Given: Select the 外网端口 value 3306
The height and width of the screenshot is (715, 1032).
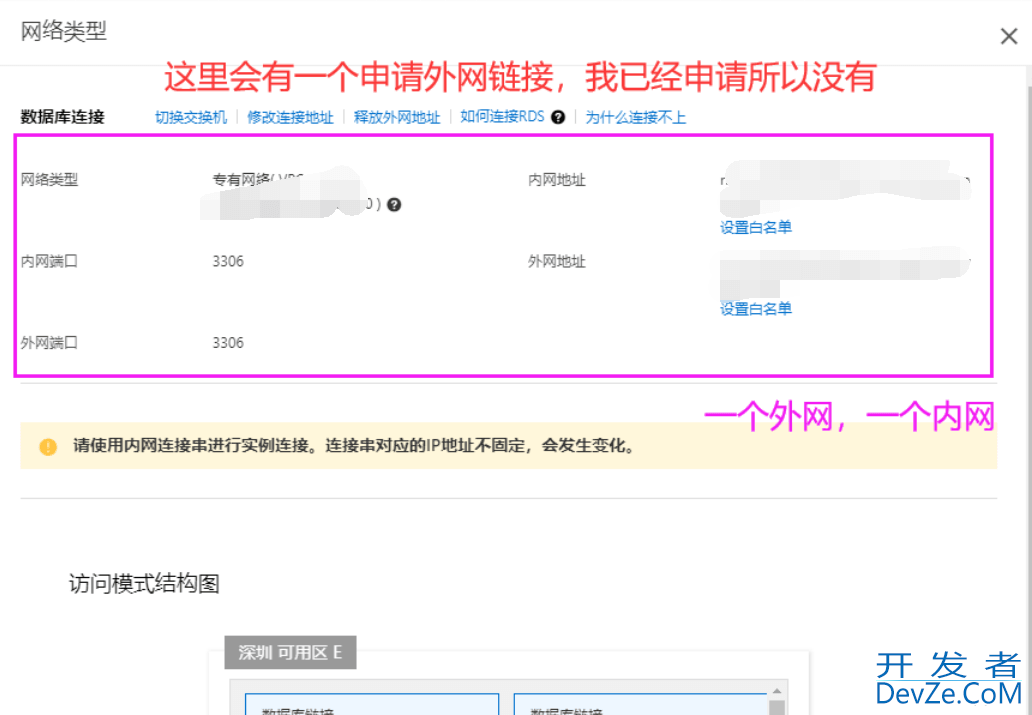Looking at the screenshot, I should 228,342.
